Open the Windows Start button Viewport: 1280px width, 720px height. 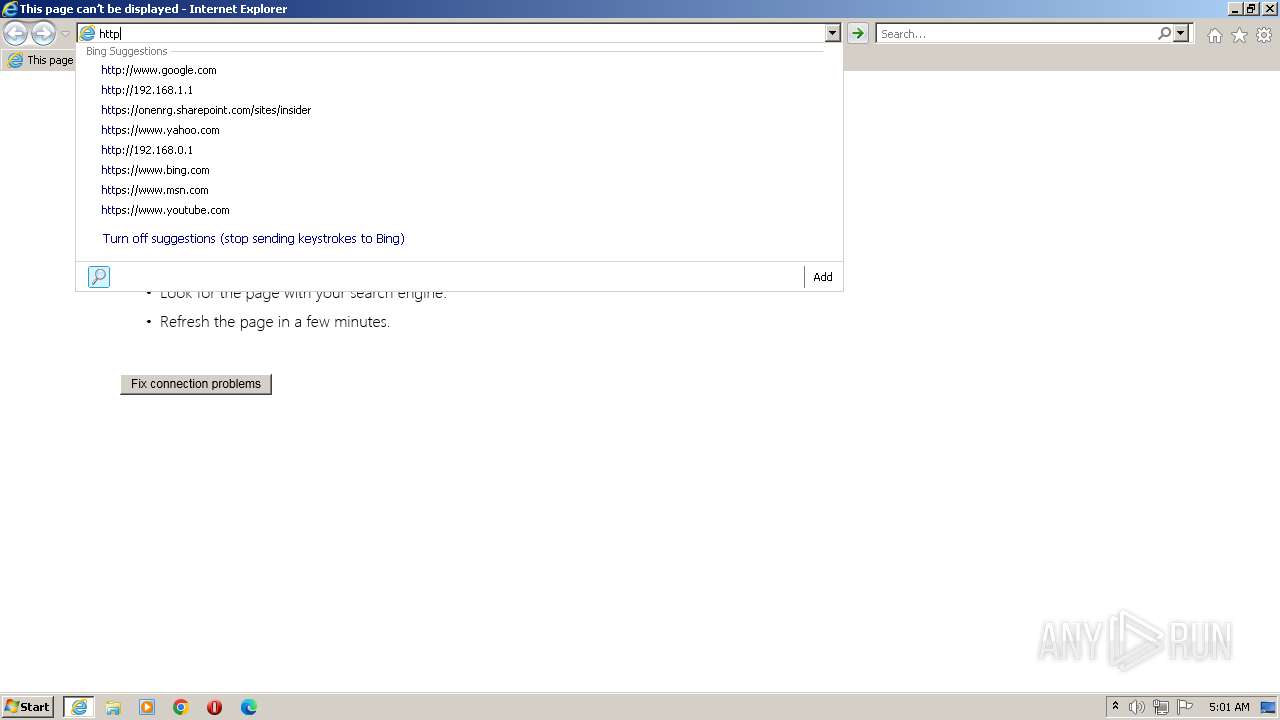[x=28, y=707]
